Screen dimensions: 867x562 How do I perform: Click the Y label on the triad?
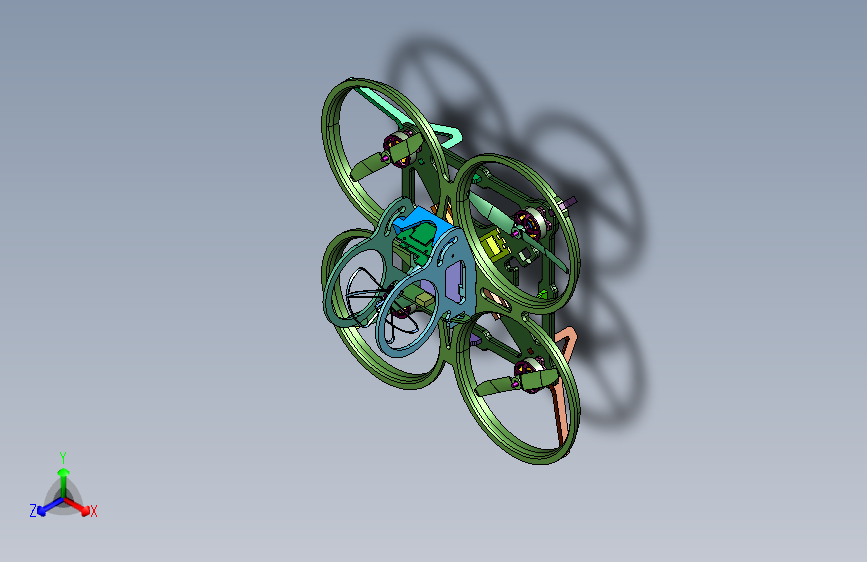click(63, 458)
